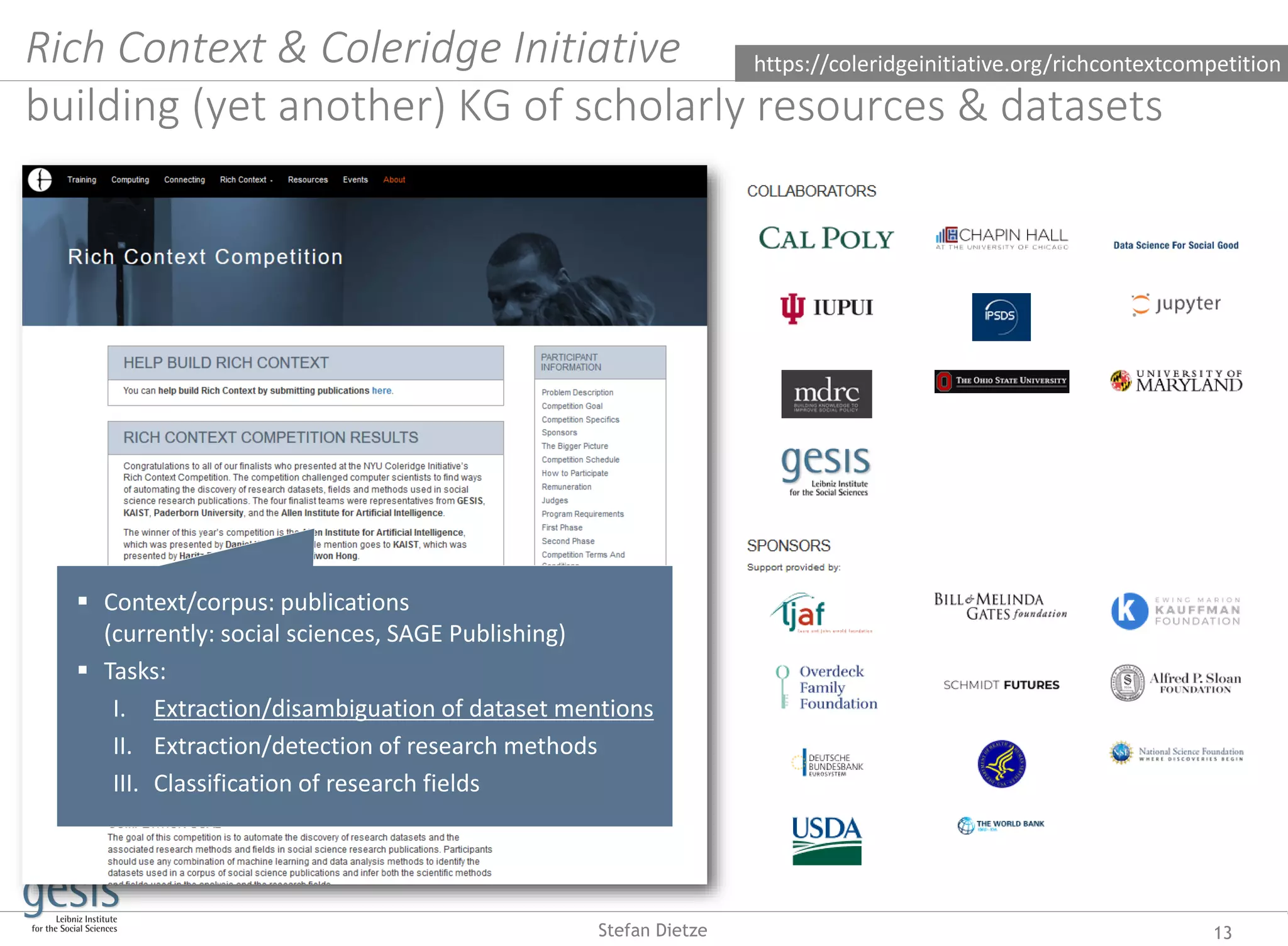The width and height of the screenshot is (1288, 946).
Task: Open Second Phase link
Action: pyautogui.click(x=568, y=541)
